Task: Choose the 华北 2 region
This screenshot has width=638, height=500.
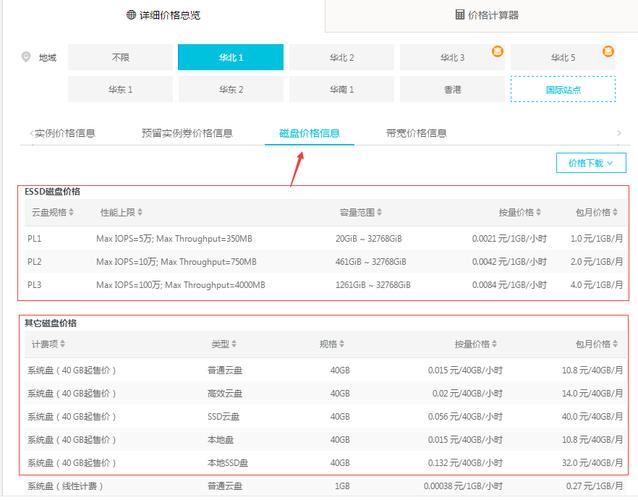Action: pyautogui.click(x=342, y=57)
